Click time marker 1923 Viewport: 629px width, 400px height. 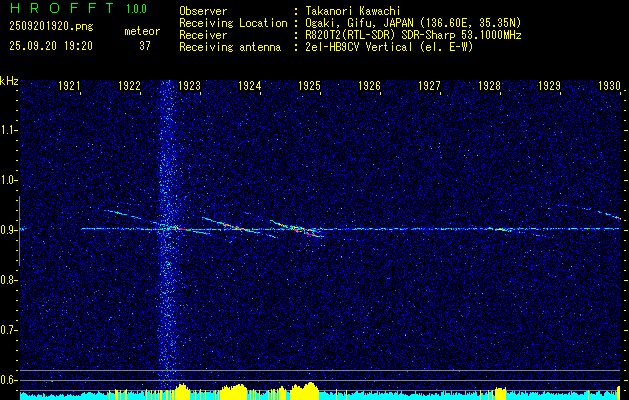[x=190, y=85]
